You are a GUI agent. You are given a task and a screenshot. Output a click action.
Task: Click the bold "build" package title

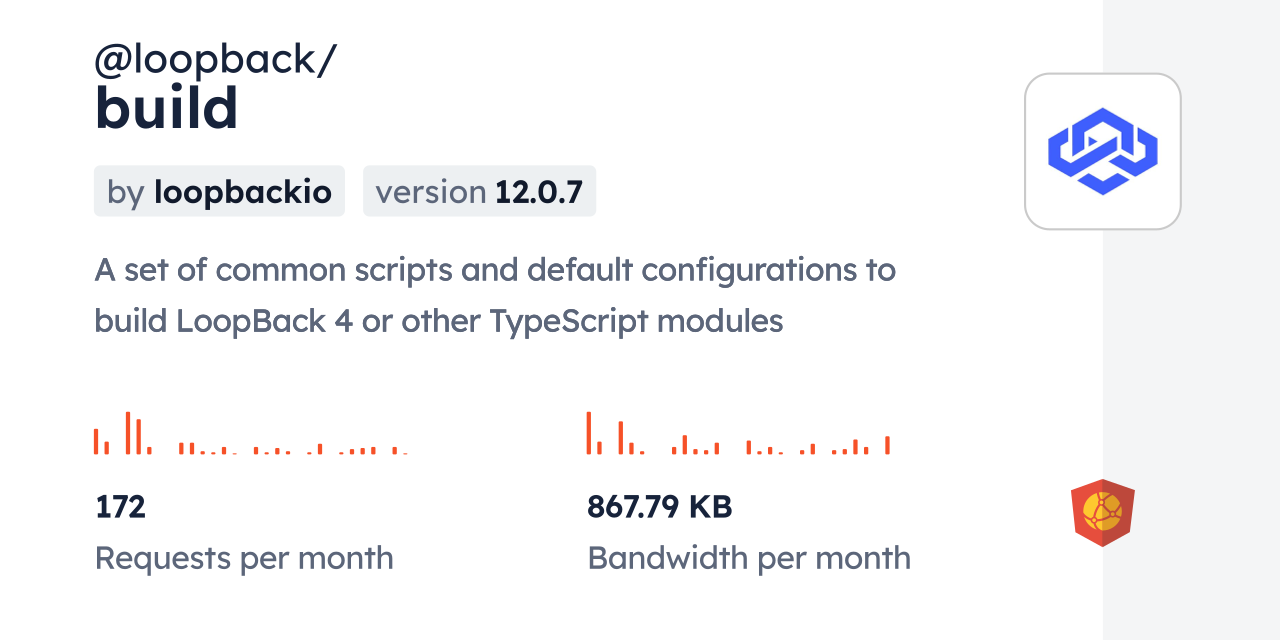click(x=166, y=108)
